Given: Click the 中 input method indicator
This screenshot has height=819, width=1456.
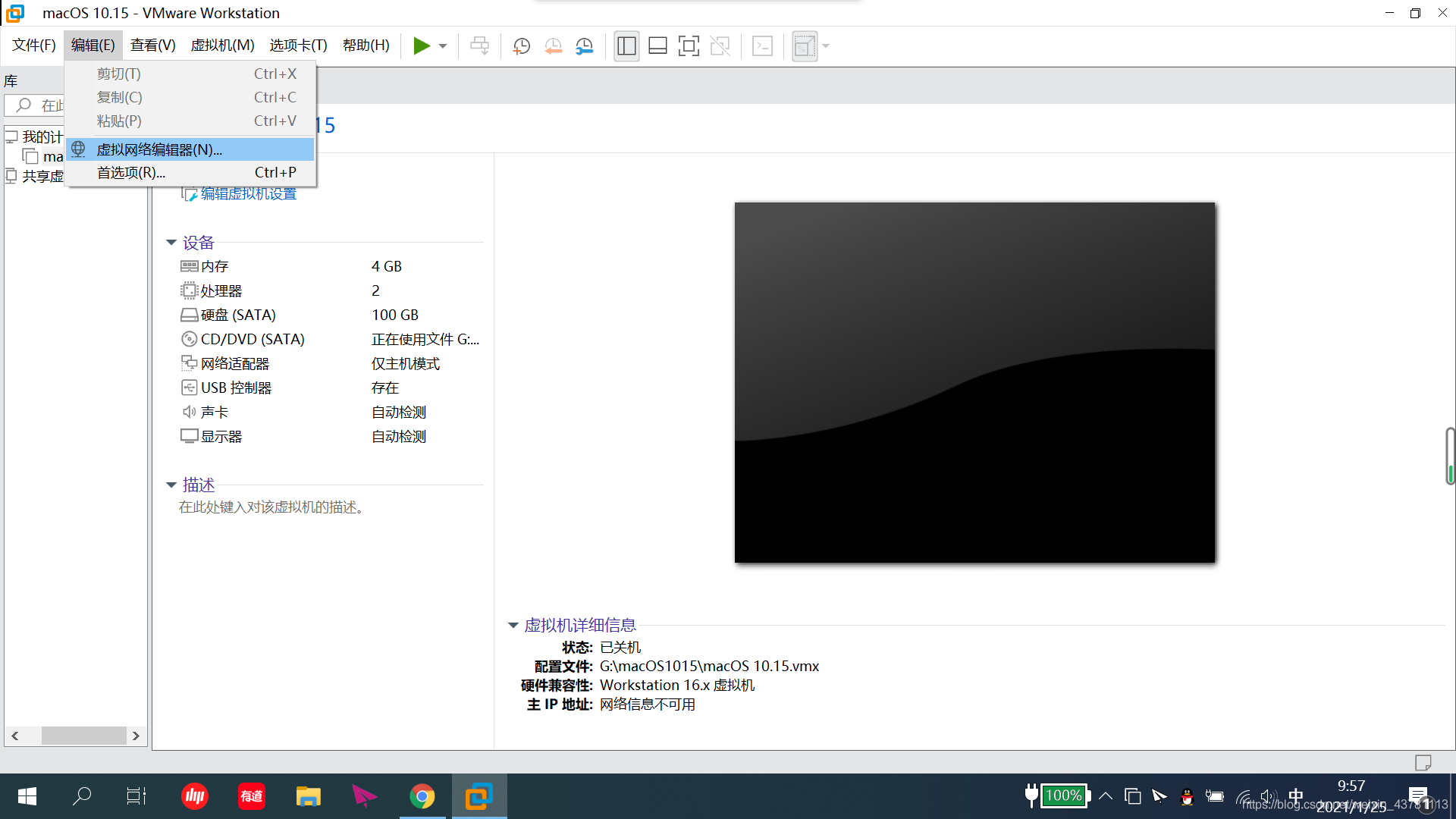Looking at the screenshot, I should click(x=1295, y=796).
